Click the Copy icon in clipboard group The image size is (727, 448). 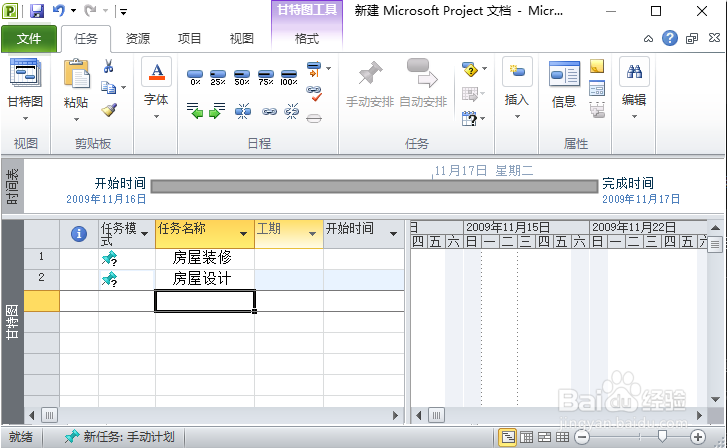click(x=108, y=87)
